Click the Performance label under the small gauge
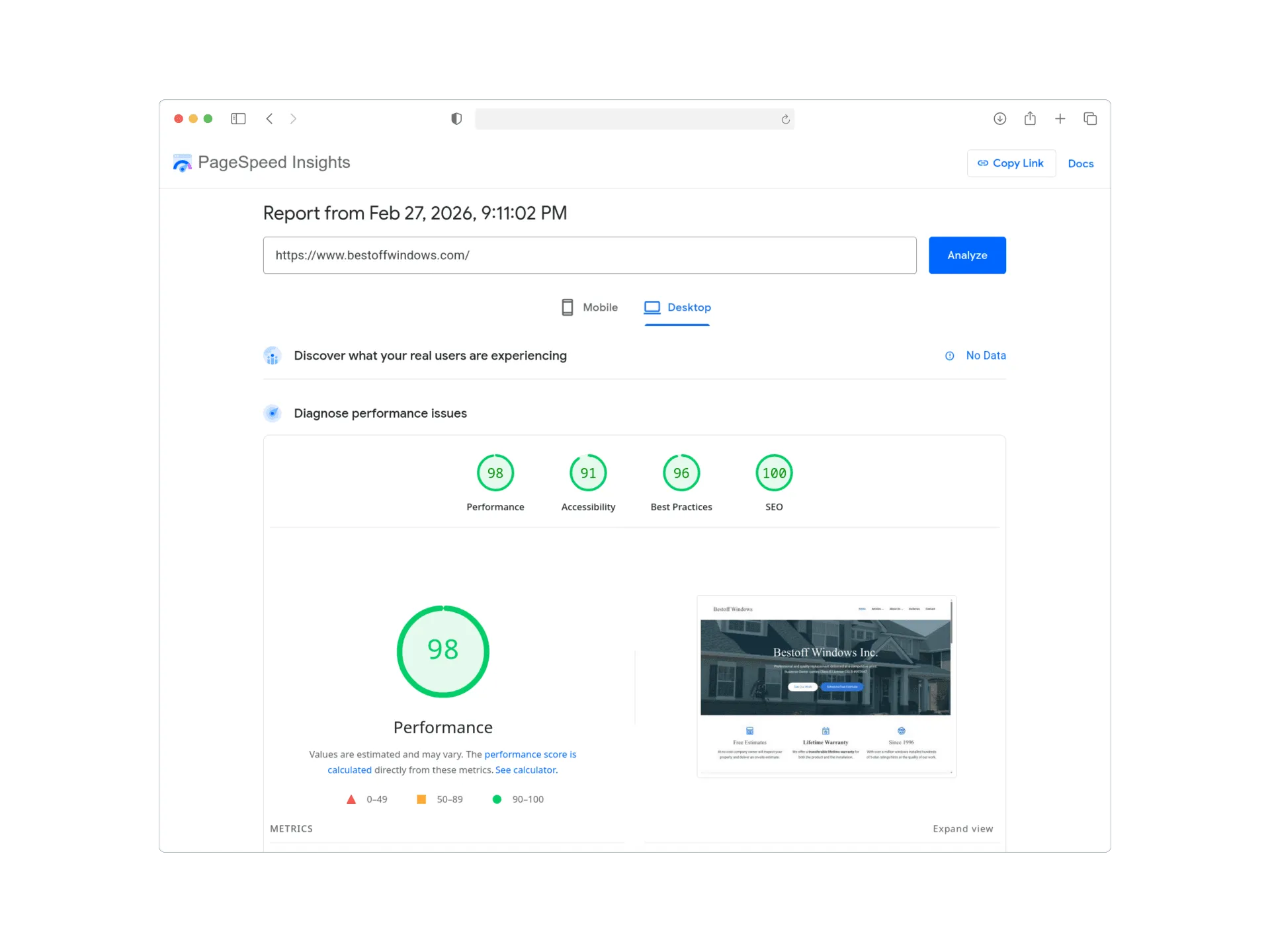This screenshot has height=952, width=1270. [495, 507]
